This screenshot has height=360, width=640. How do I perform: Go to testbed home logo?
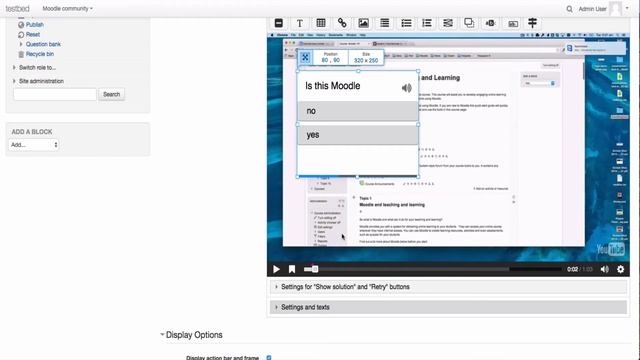pos(17,9)
